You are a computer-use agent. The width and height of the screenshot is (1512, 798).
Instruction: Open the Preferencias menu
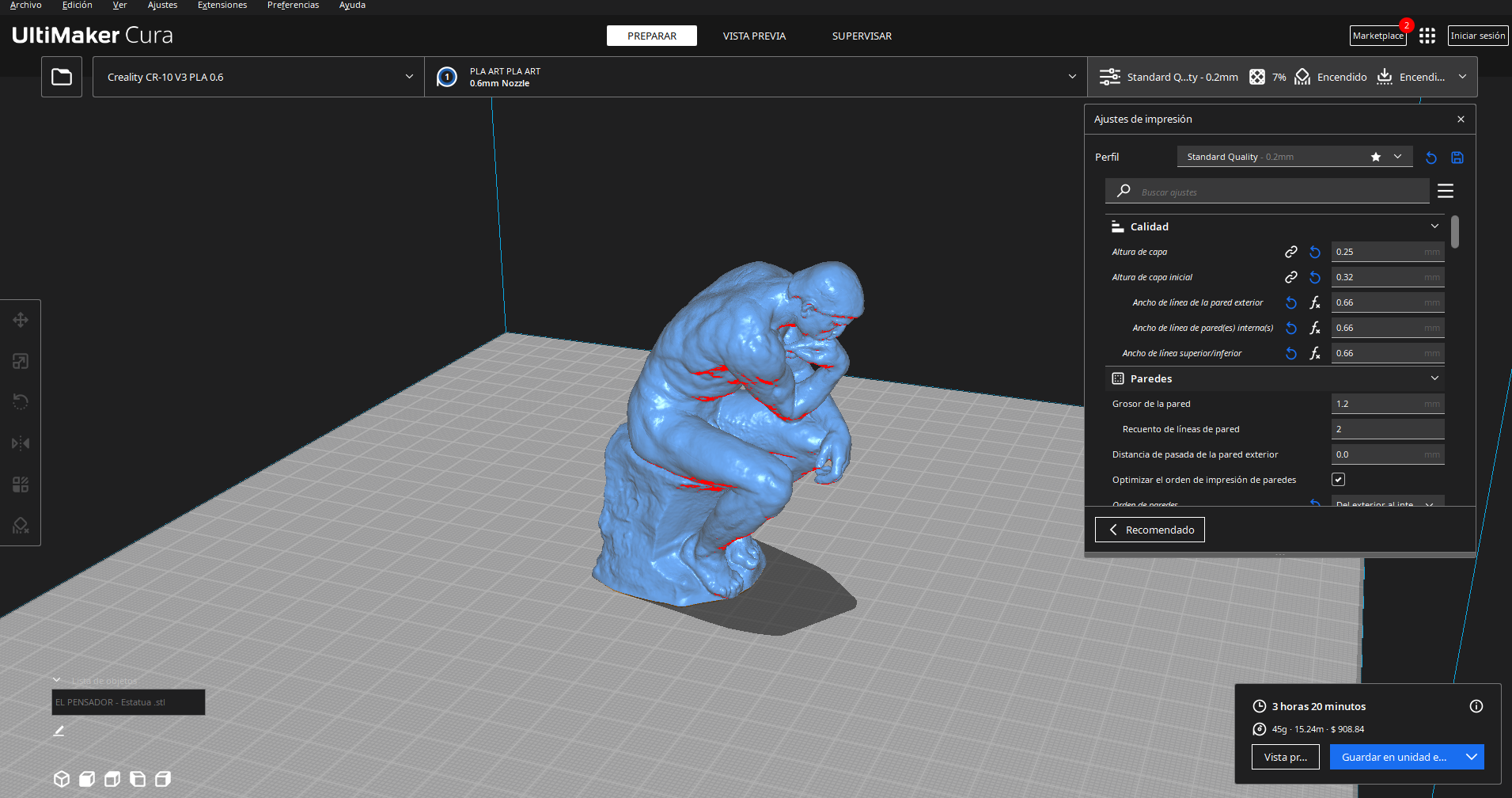click(294, 5)
